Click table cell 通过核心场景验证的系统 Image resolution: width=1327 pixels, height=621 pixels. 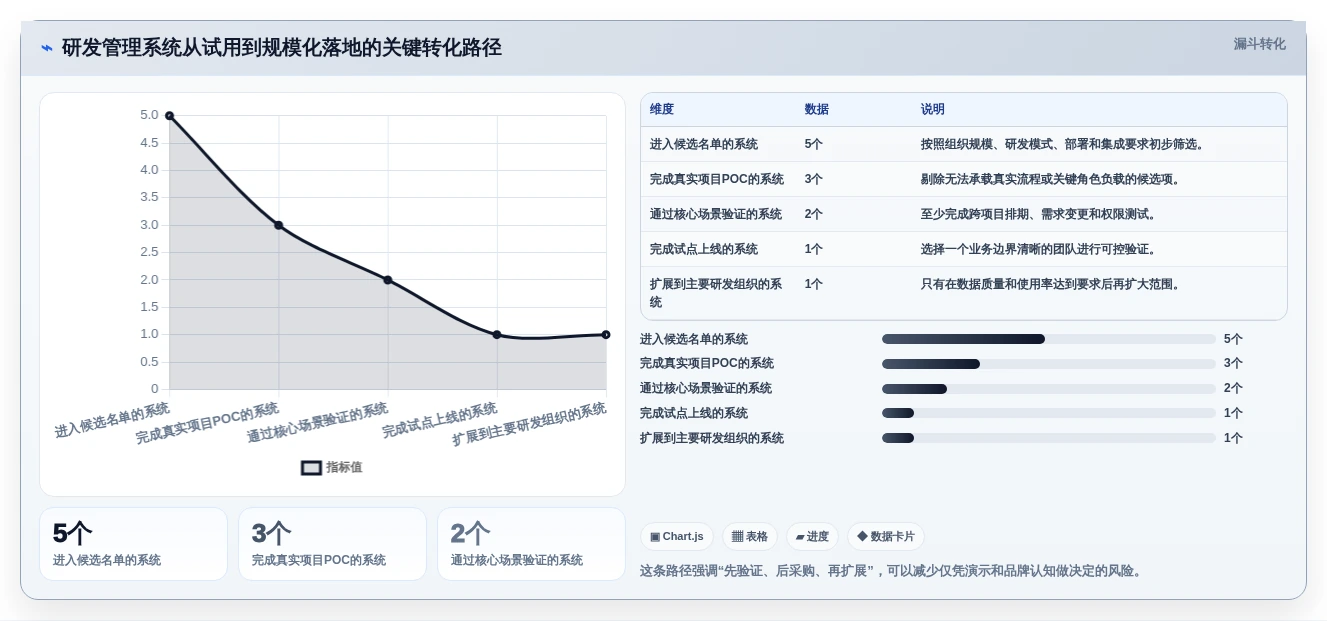[x=716, y=214]
